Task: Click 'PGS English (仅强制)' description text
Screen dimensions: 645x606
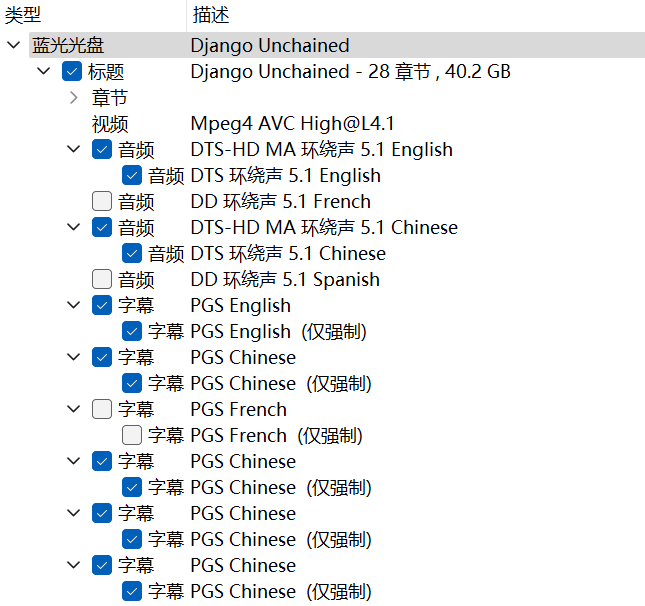Action: click(x=278, y=332)
